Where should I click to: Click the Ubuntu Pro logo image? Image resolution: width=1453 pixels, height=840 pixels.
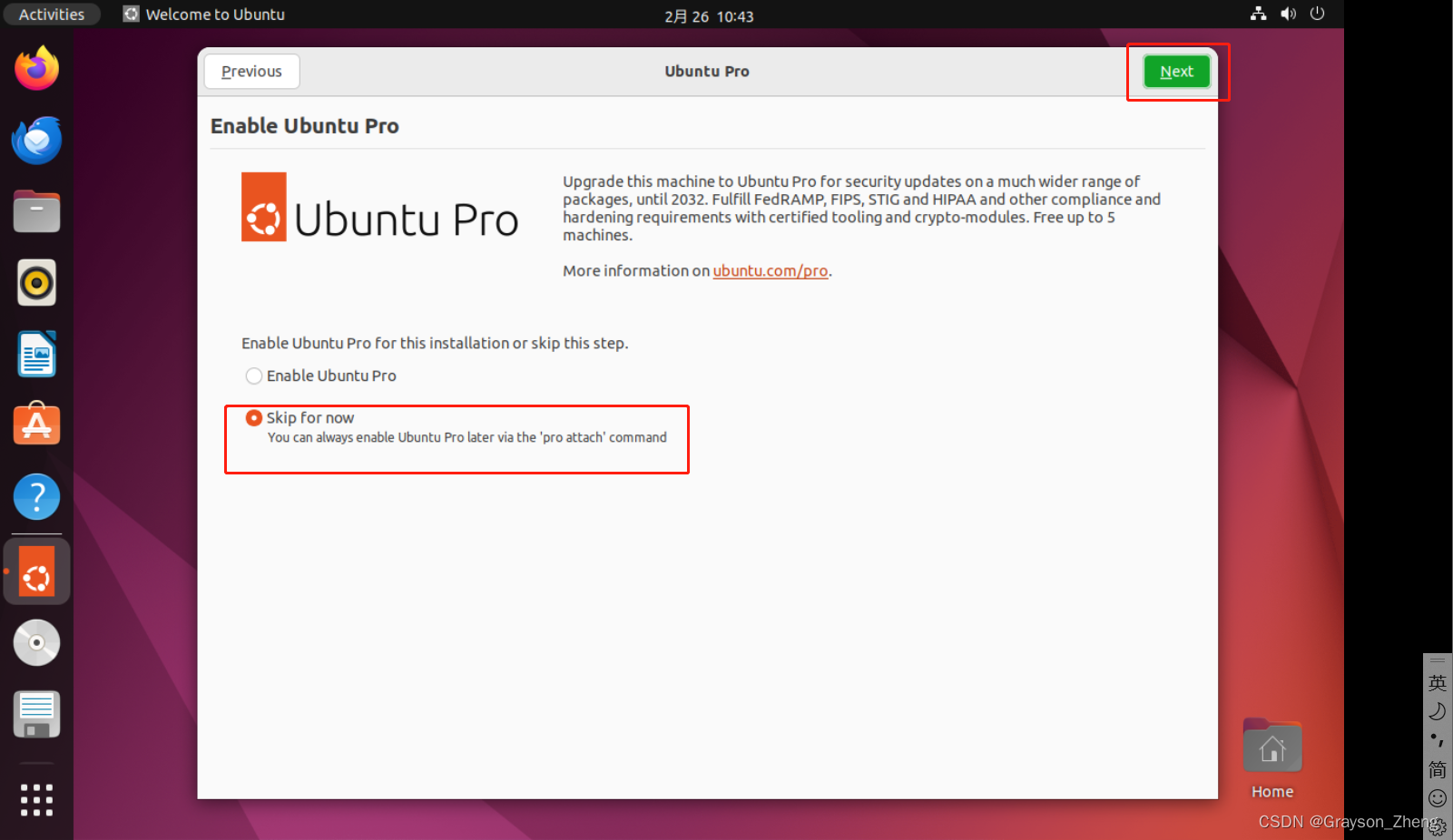point(379,208)
